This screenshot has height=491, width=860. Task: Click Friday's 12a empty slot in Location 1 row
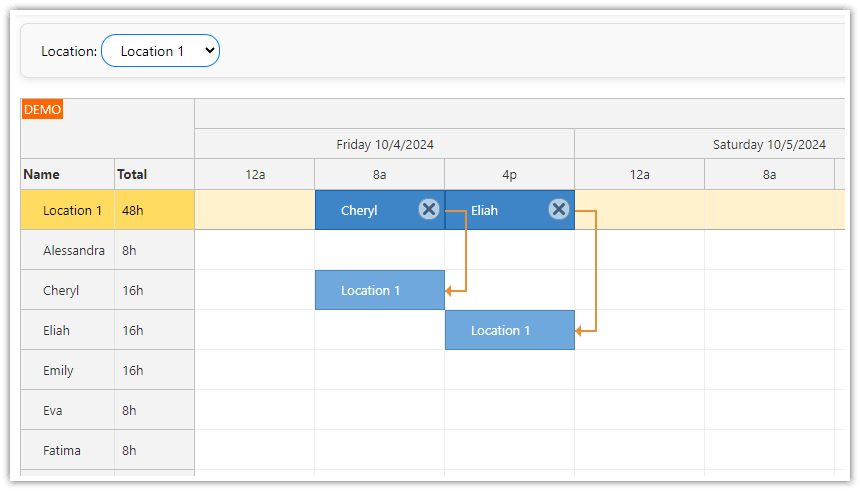pyautogui.click(x=254, y=210)
